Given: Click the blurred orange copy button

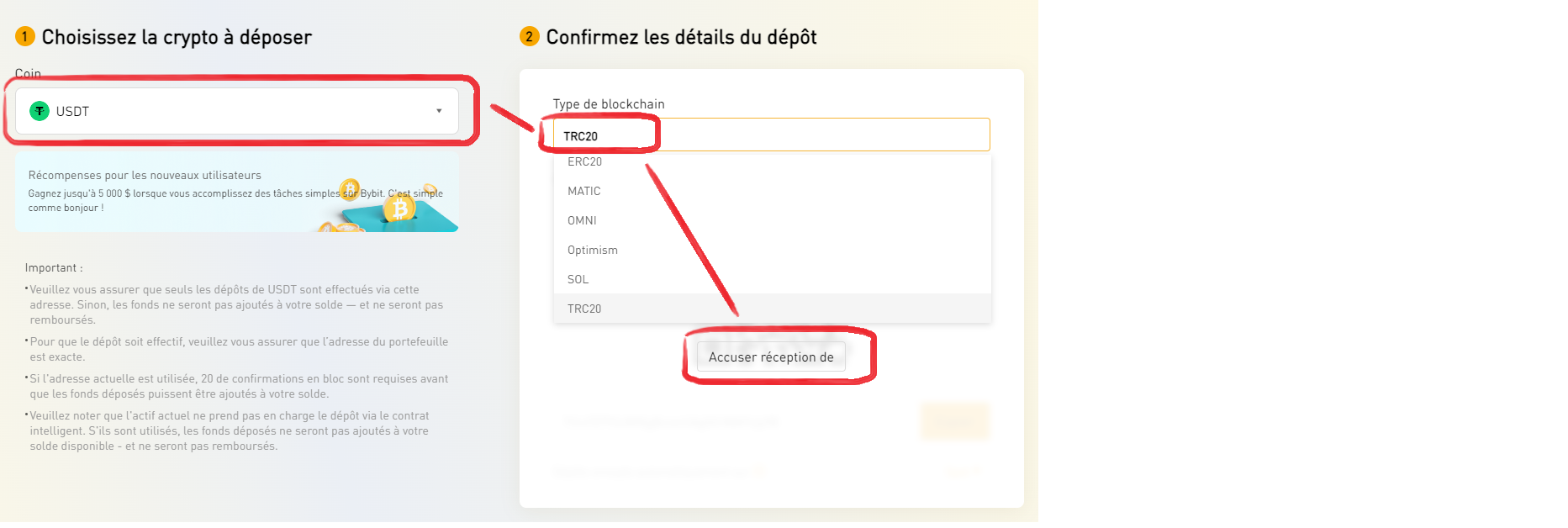Looking at the screenshot, I should click(x=955, y=420).
